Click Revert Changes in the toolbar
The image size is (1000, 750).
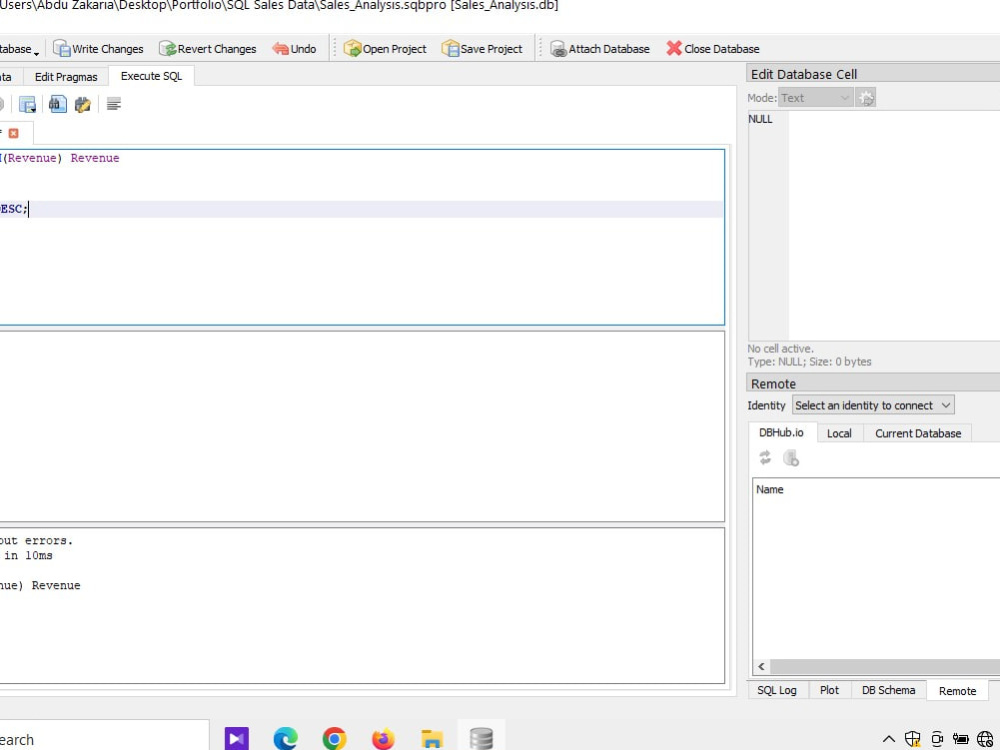[x=208, y=48]
